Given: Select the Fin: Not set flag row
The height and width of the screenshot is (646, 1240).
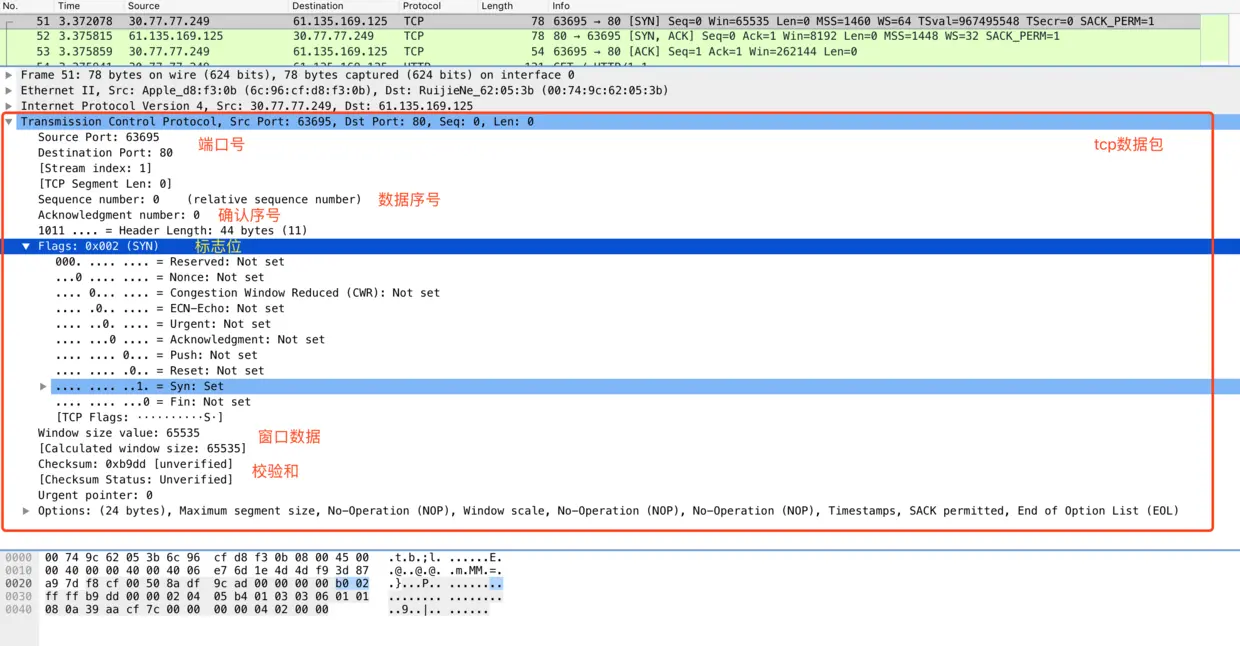Looking at the screenshot, I should (x=153, y=402).
